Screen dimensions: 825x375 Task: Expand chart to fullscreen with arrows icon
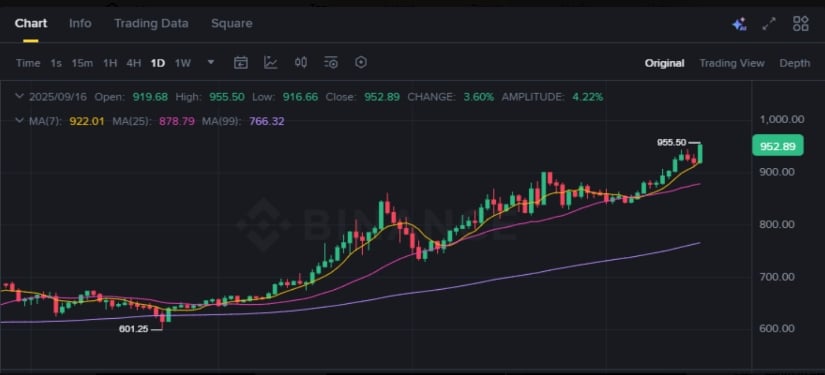pos(769,24)
